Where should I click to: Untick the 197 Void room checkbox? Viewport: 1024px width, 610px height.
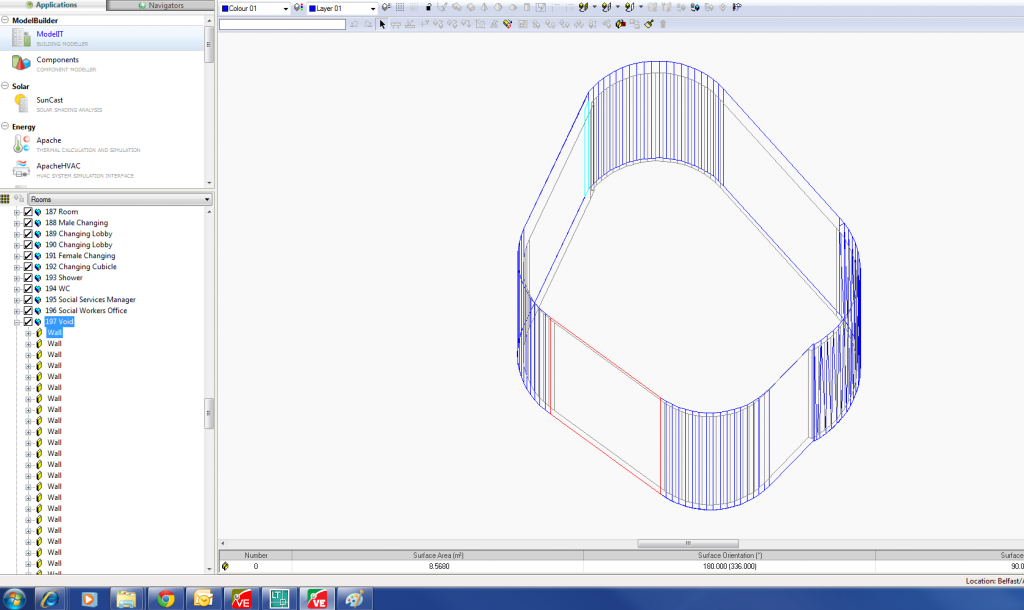coord(28,322)
